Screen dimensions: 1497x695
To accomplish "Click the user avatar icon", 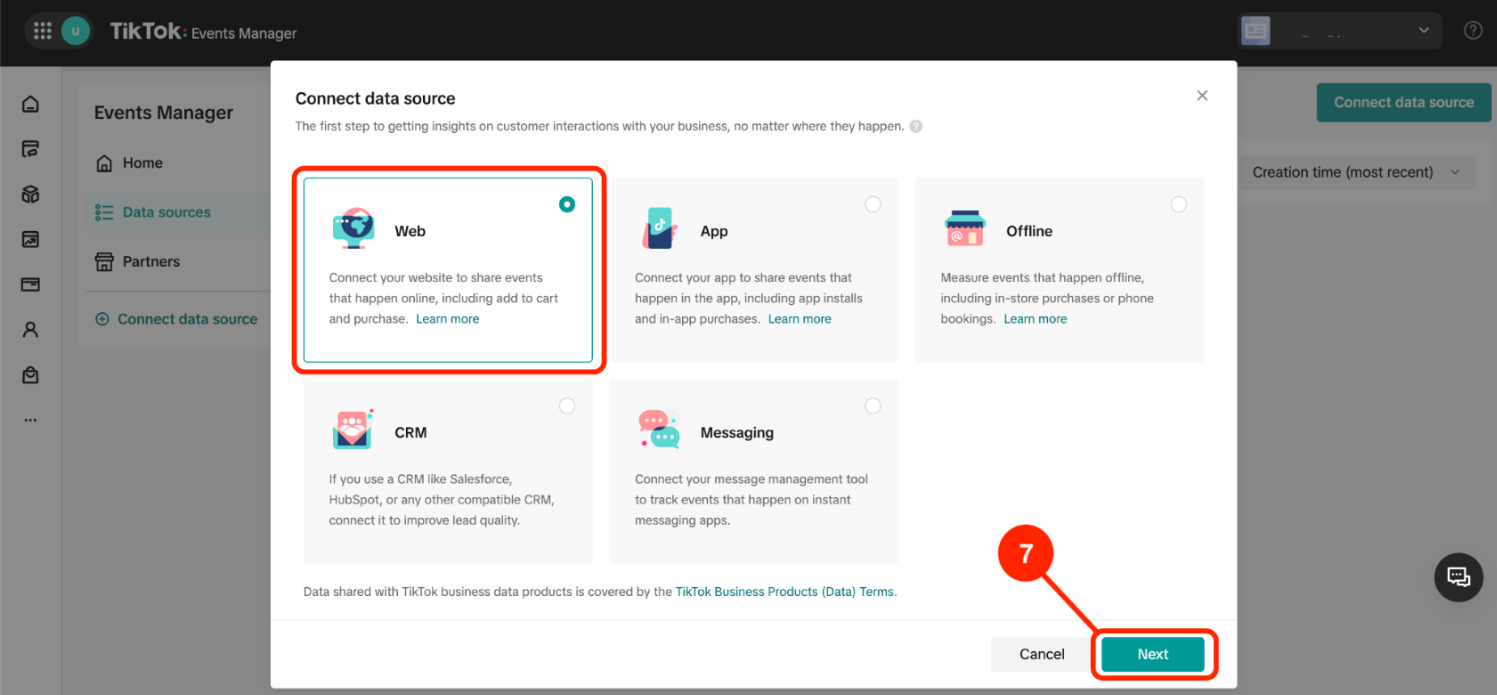I will coord(75,31).
